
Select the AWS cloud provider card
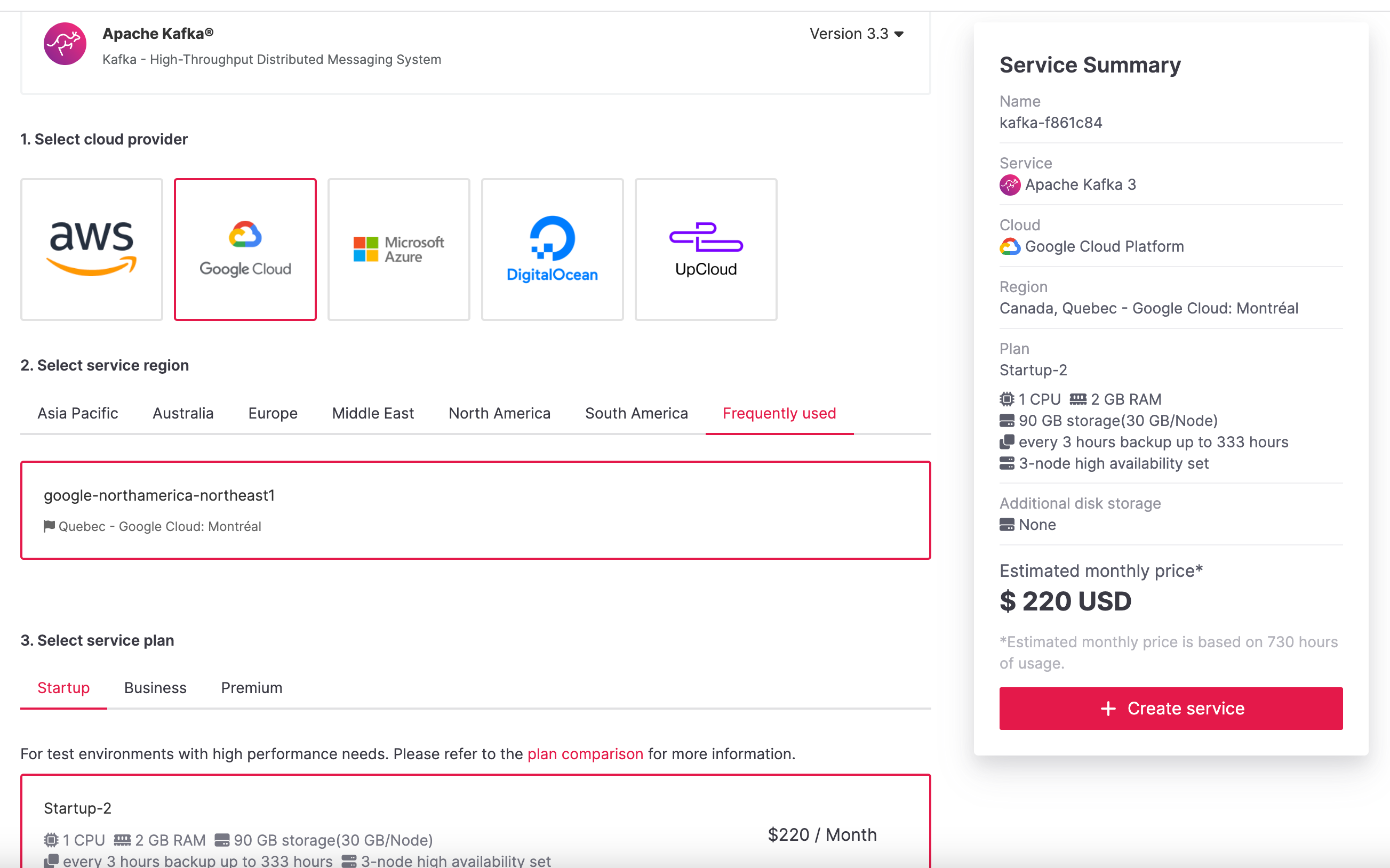[91, 249]
